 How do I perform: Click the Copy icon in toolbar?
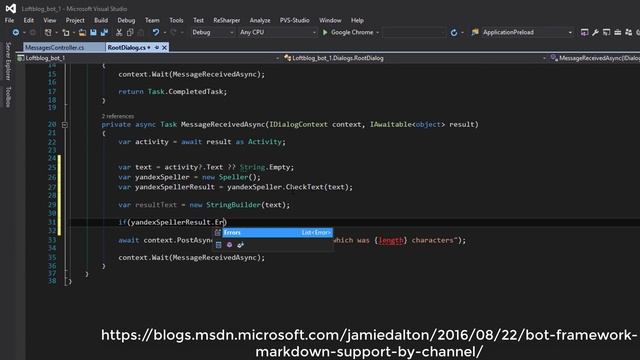coord(130,32)
